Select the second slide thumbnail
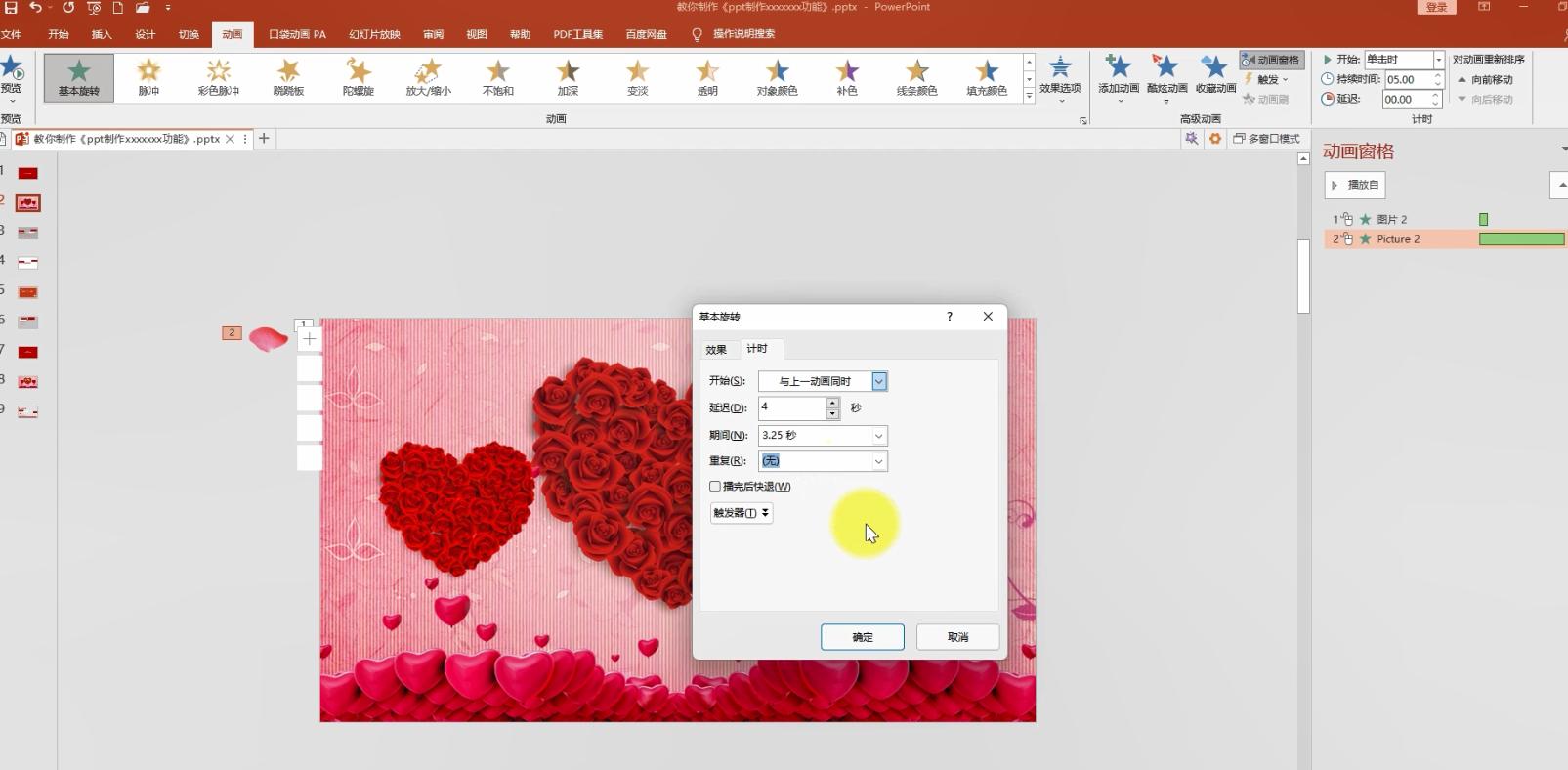This screenshot has width=1568, height=770. [x=28, y=203]
